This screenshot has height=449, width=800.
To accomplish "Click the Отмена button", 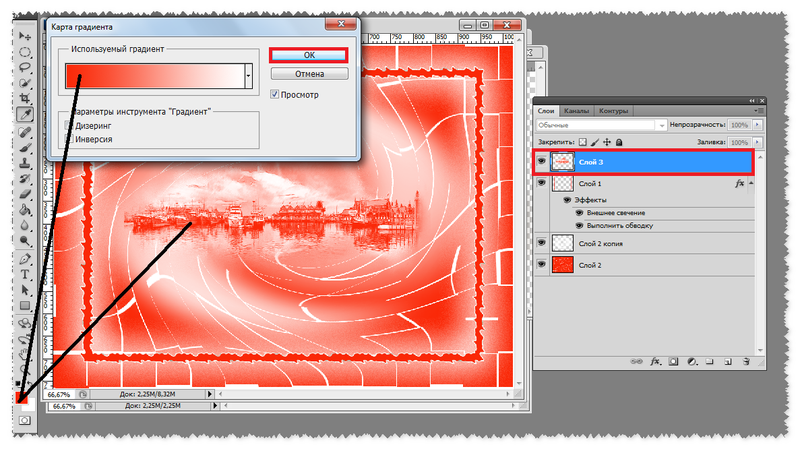I will tap(309, 74).
